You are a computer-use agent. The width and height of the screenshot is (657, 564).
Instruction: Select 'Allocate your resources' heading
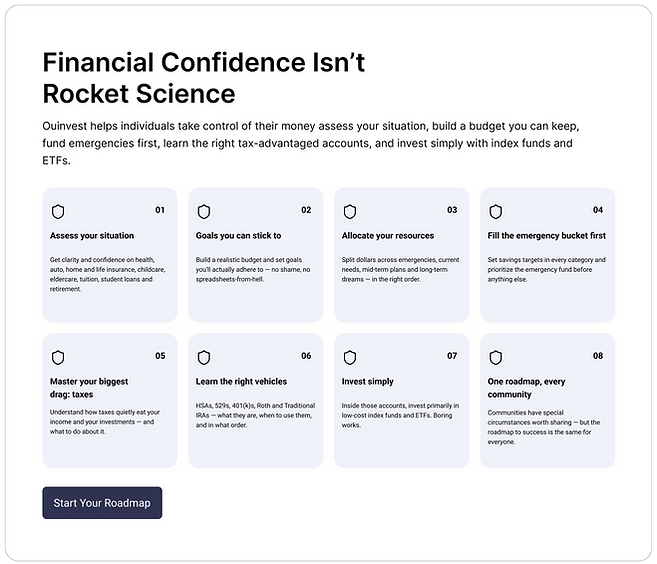click(x=388, y=235)
